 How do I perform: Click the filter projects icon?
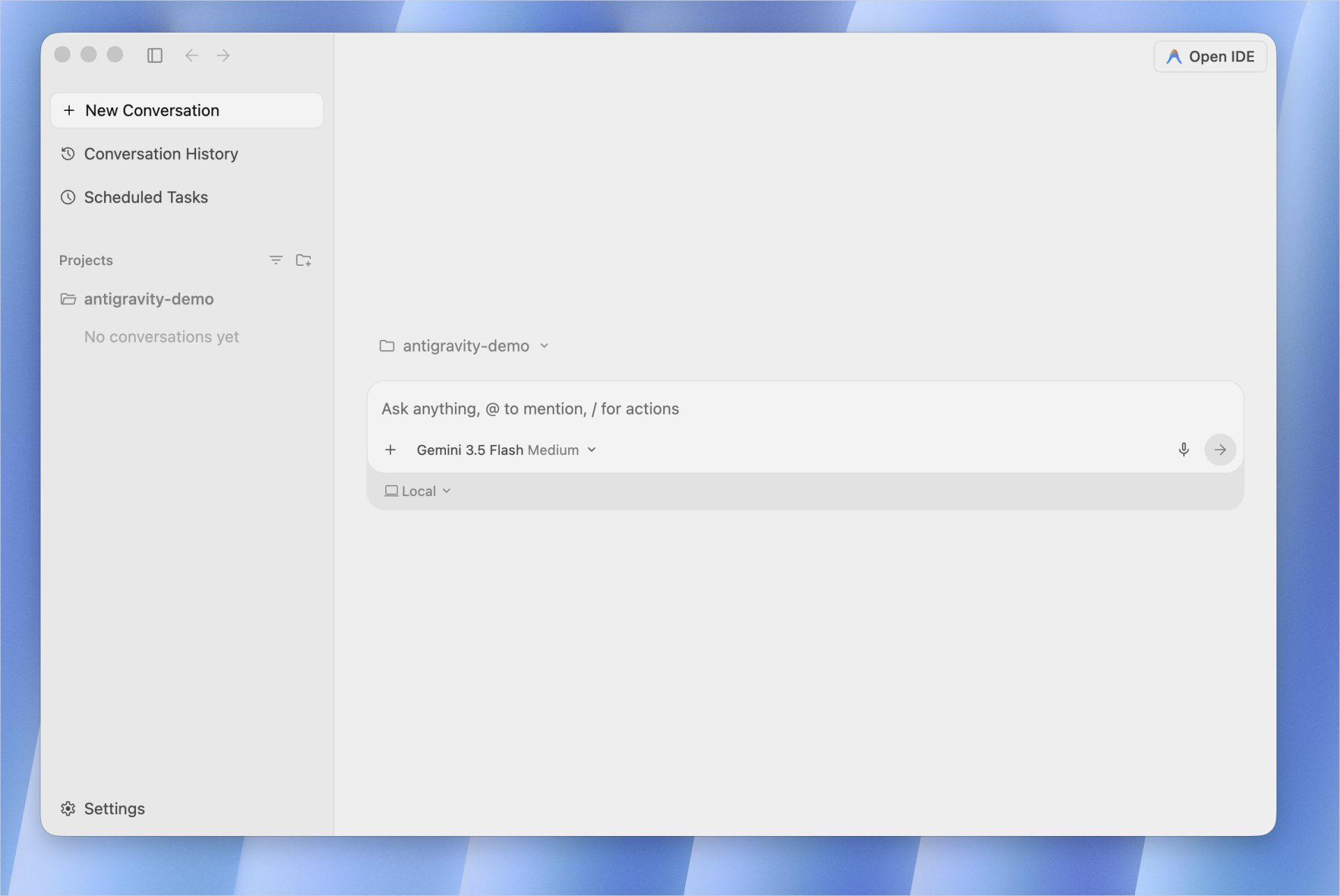276,260
